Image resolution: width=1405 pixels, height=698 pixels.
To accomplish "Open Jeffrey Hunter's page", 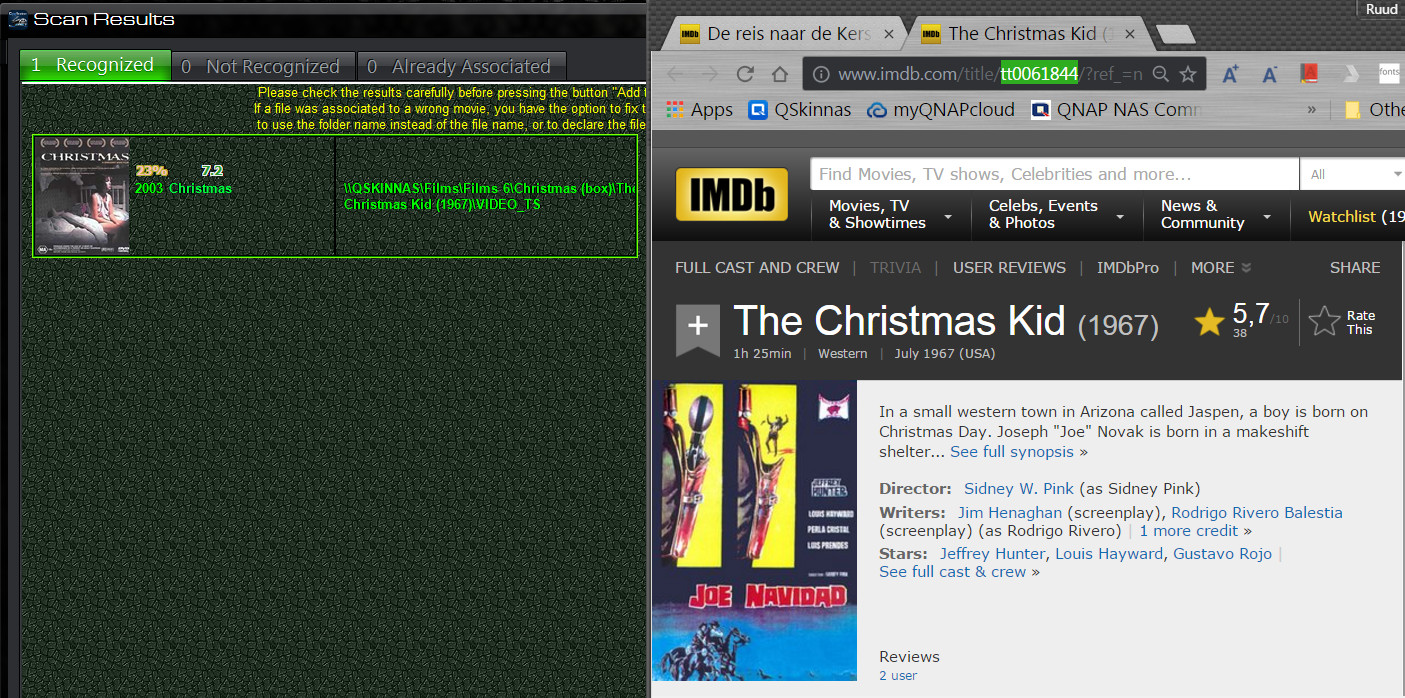I will pos(991,553).
